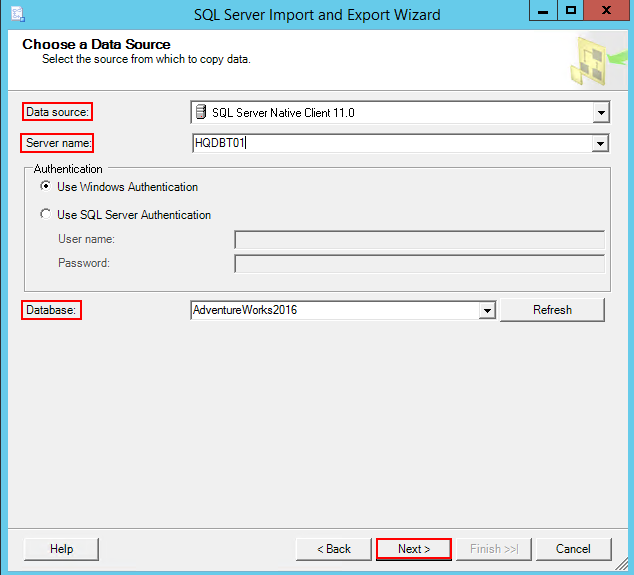Maximize the wizard window
The height and width of the screenshot is (575, 634).
tap(571, 10)
